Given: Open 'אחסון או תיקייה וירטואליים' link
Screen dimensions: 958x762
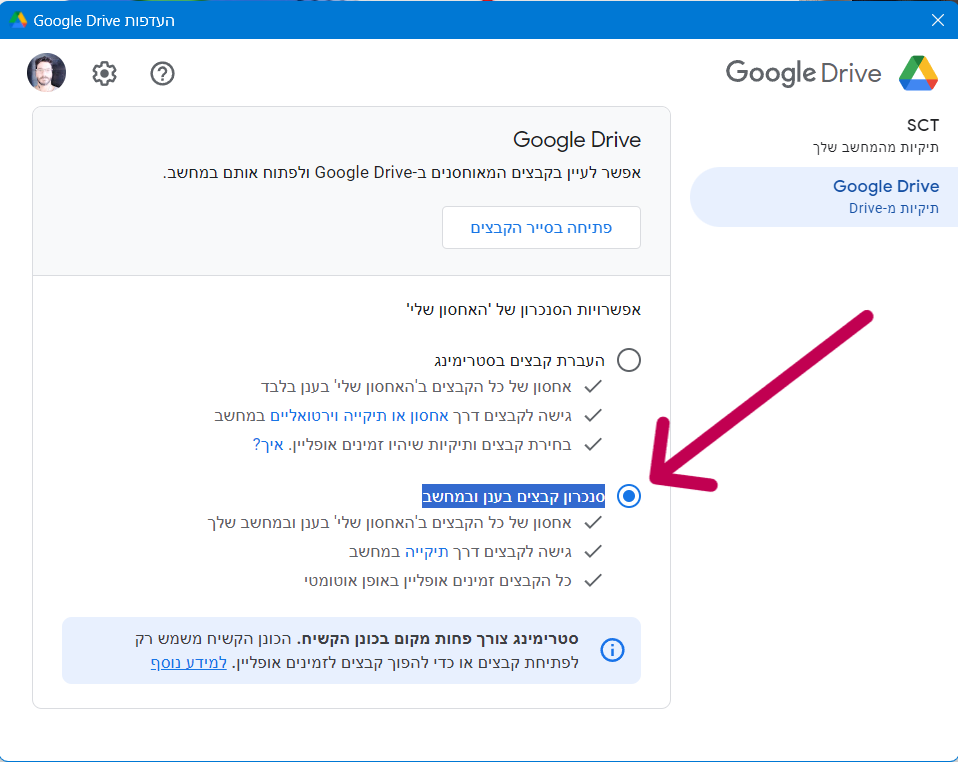Looking at the screenshot, I should (x=359, y=416).
